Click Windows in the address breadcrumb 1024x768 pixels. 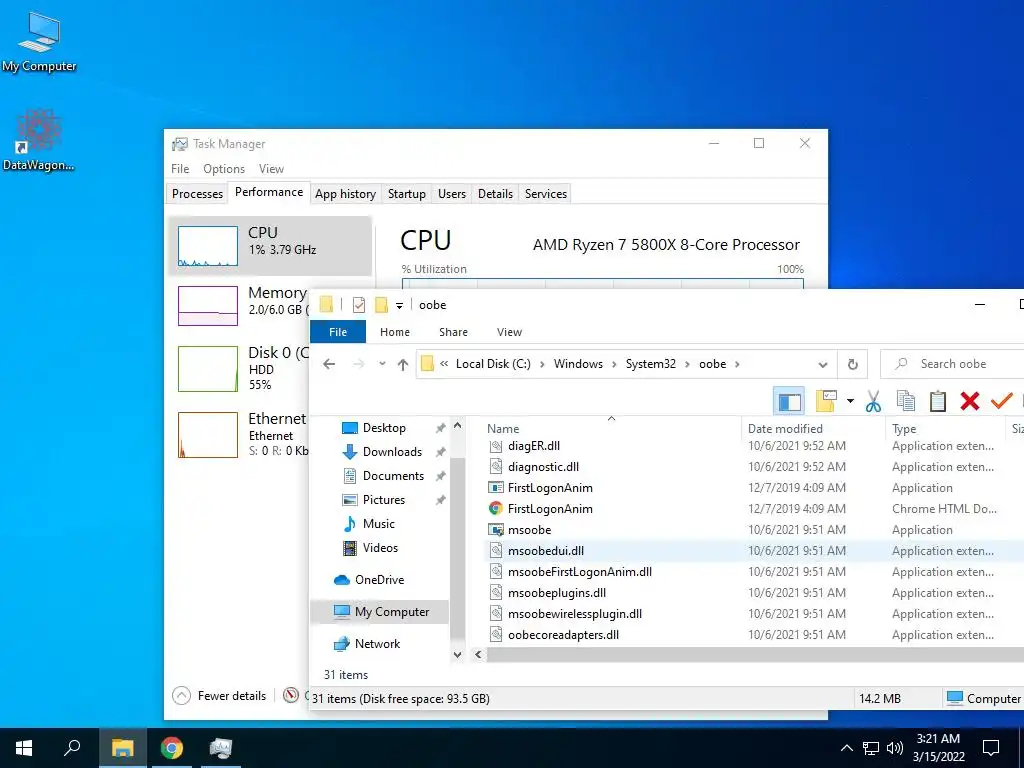coord(578,364)
